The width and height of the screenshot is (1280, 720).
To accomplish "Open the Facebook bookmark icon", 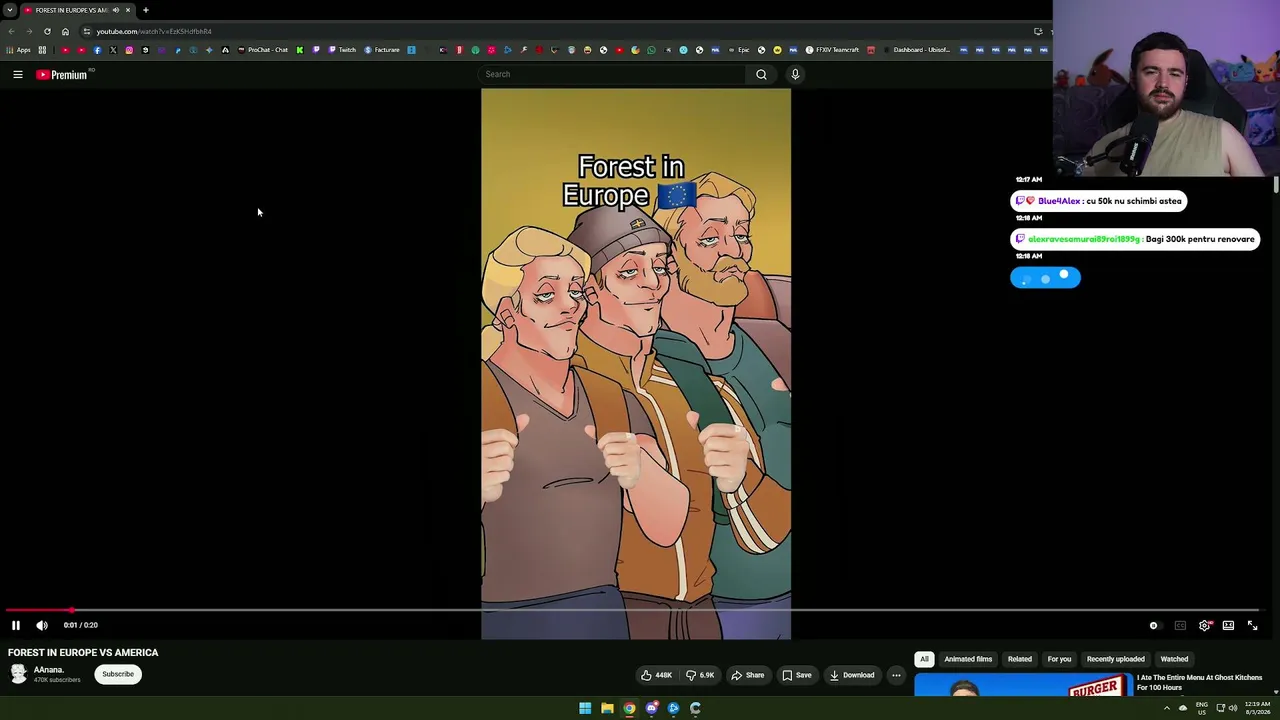I will [97, 50].
